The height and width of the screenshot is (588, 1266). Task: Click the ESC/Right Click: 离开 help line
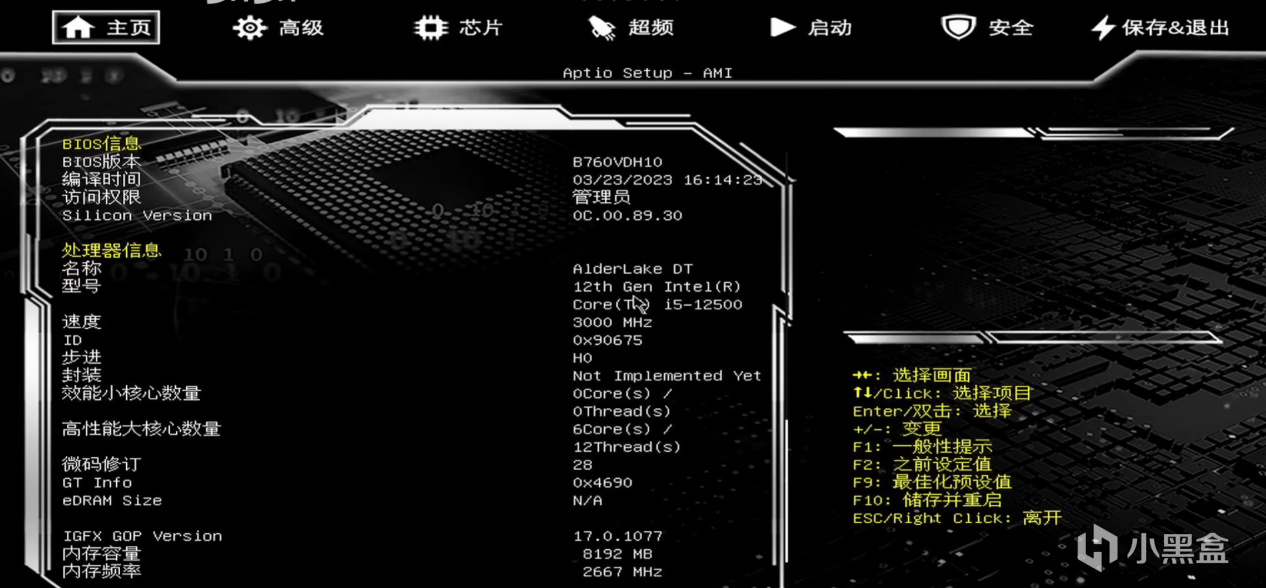pos(957,518)
